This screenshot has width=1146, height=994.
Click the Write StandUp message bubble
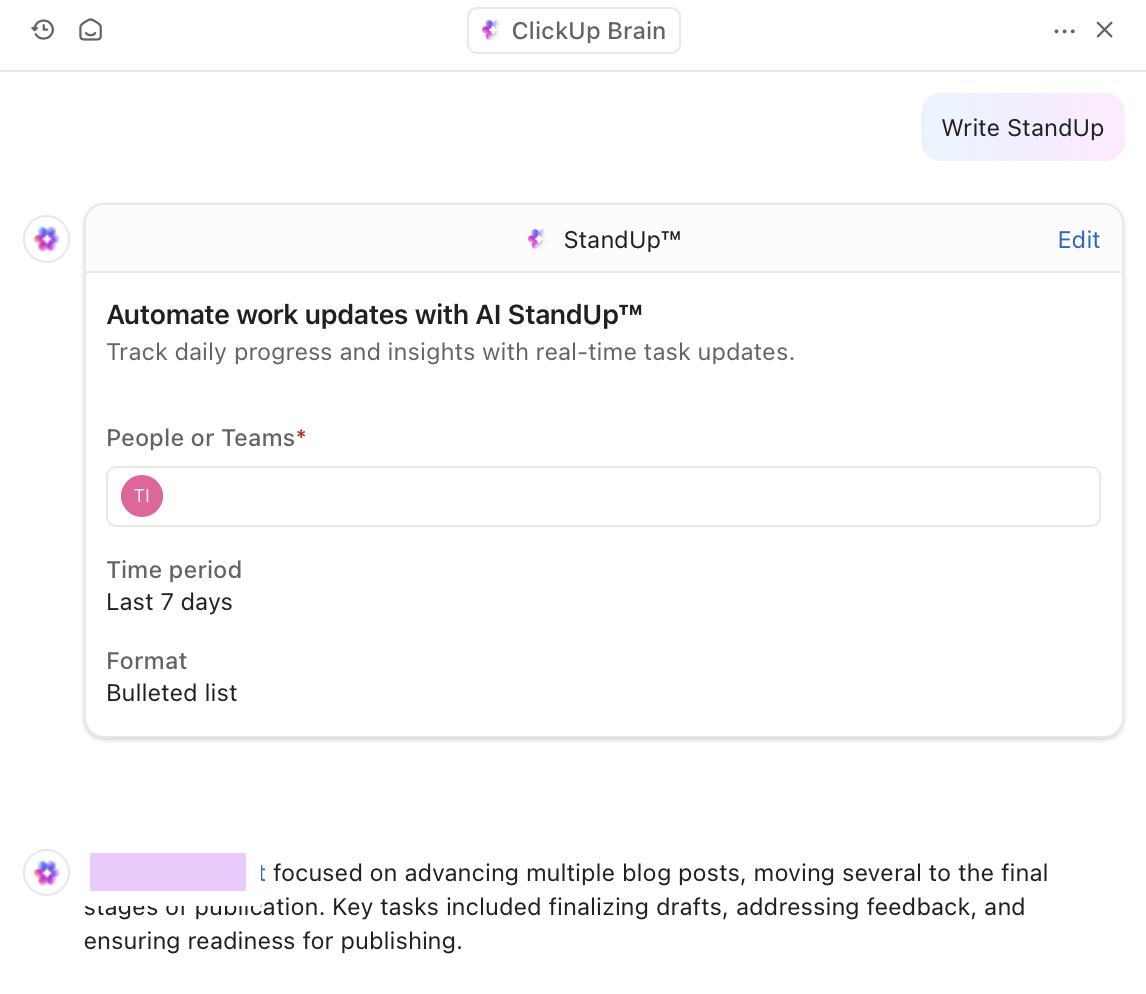[x=1022, y=128]
